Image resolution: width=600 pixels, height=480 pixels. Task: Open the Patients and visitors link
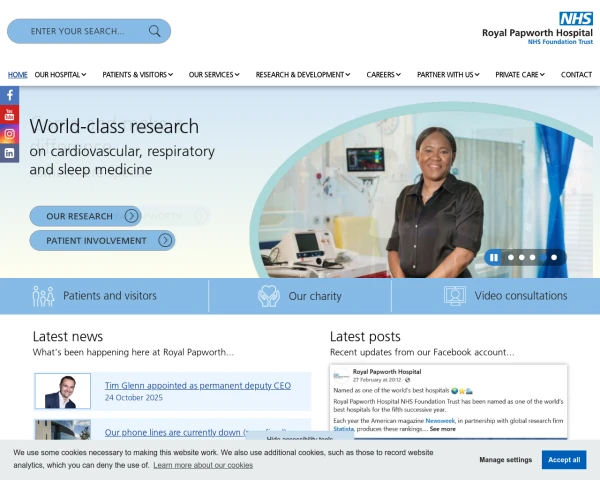110,296
